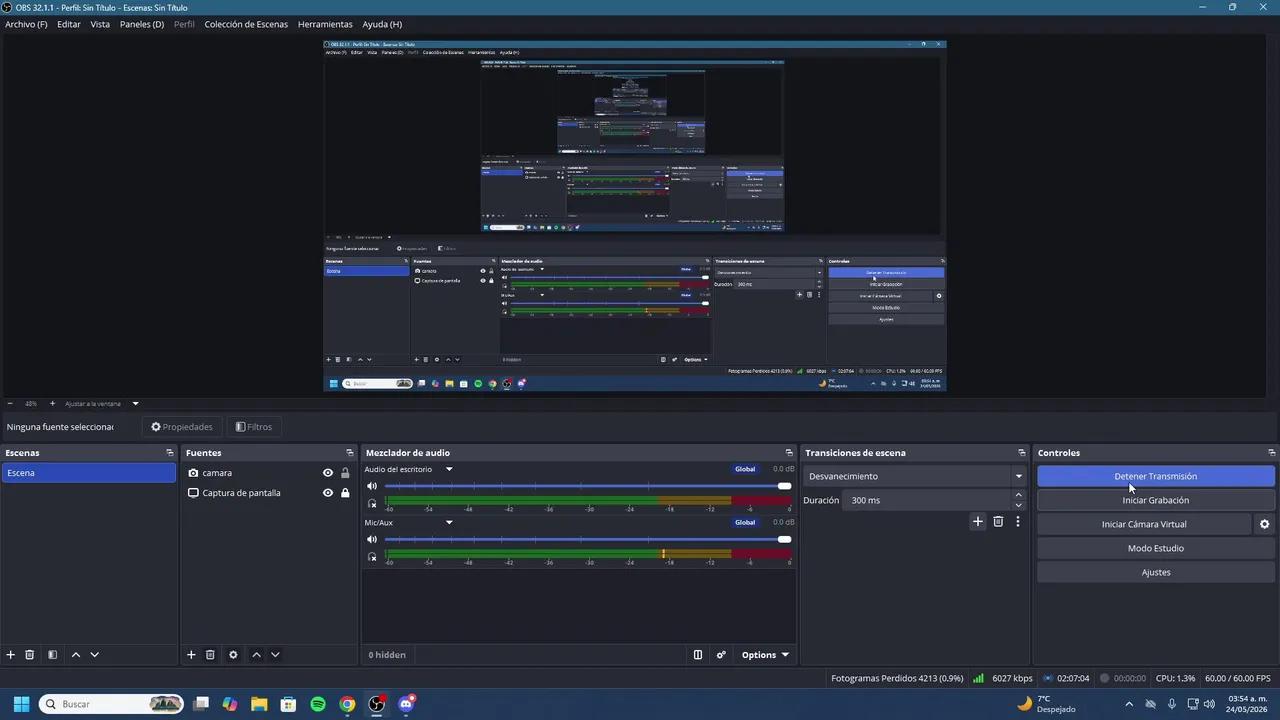Screen dimensions: 1280x720
Task: Move source down in Fuentes panel
Action: point(275,655)
